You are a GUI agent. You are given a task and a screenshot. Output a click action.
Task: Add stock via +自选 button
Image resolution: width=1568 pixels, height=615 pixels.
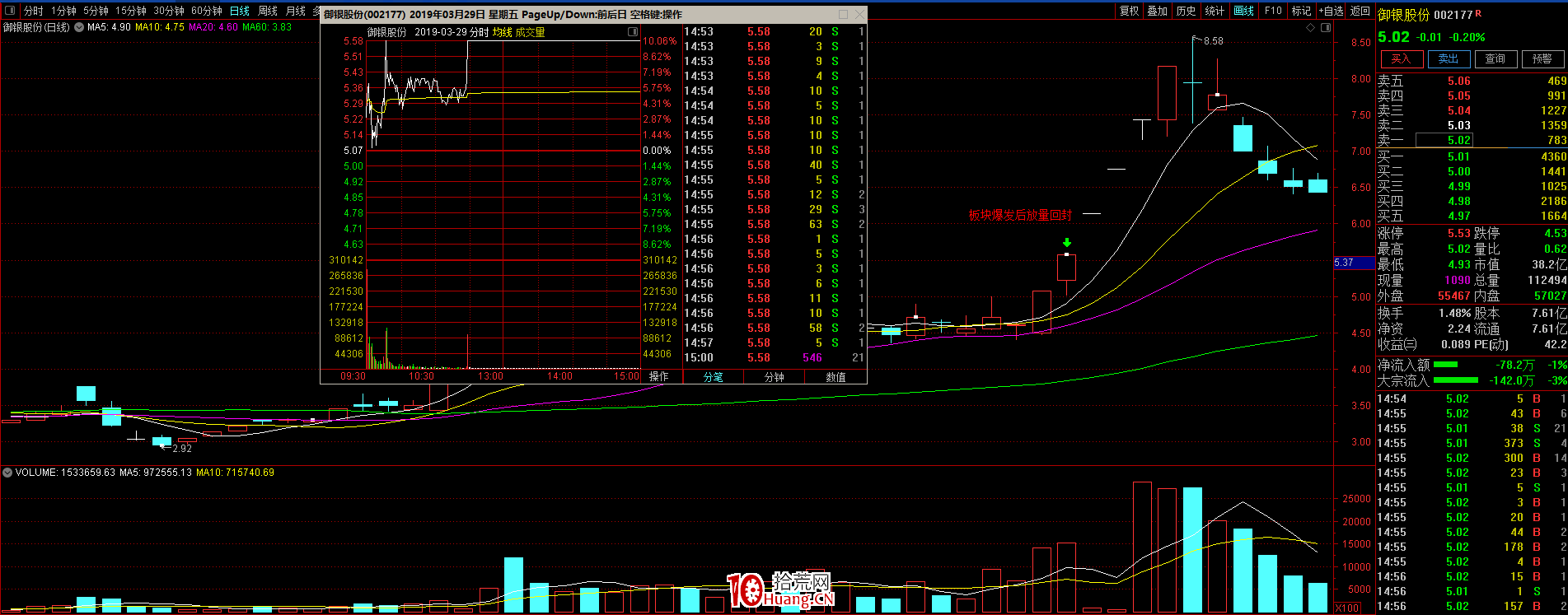1331,11
